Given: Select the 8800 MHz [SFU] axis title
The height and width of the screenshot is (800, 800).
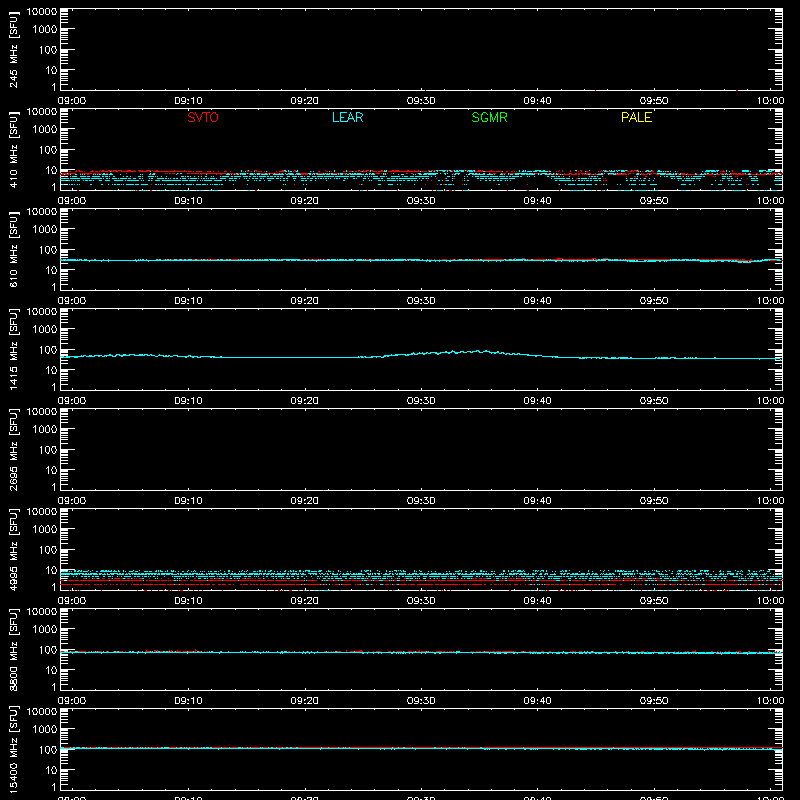Looking at the screenshot, I should [13, 649].
